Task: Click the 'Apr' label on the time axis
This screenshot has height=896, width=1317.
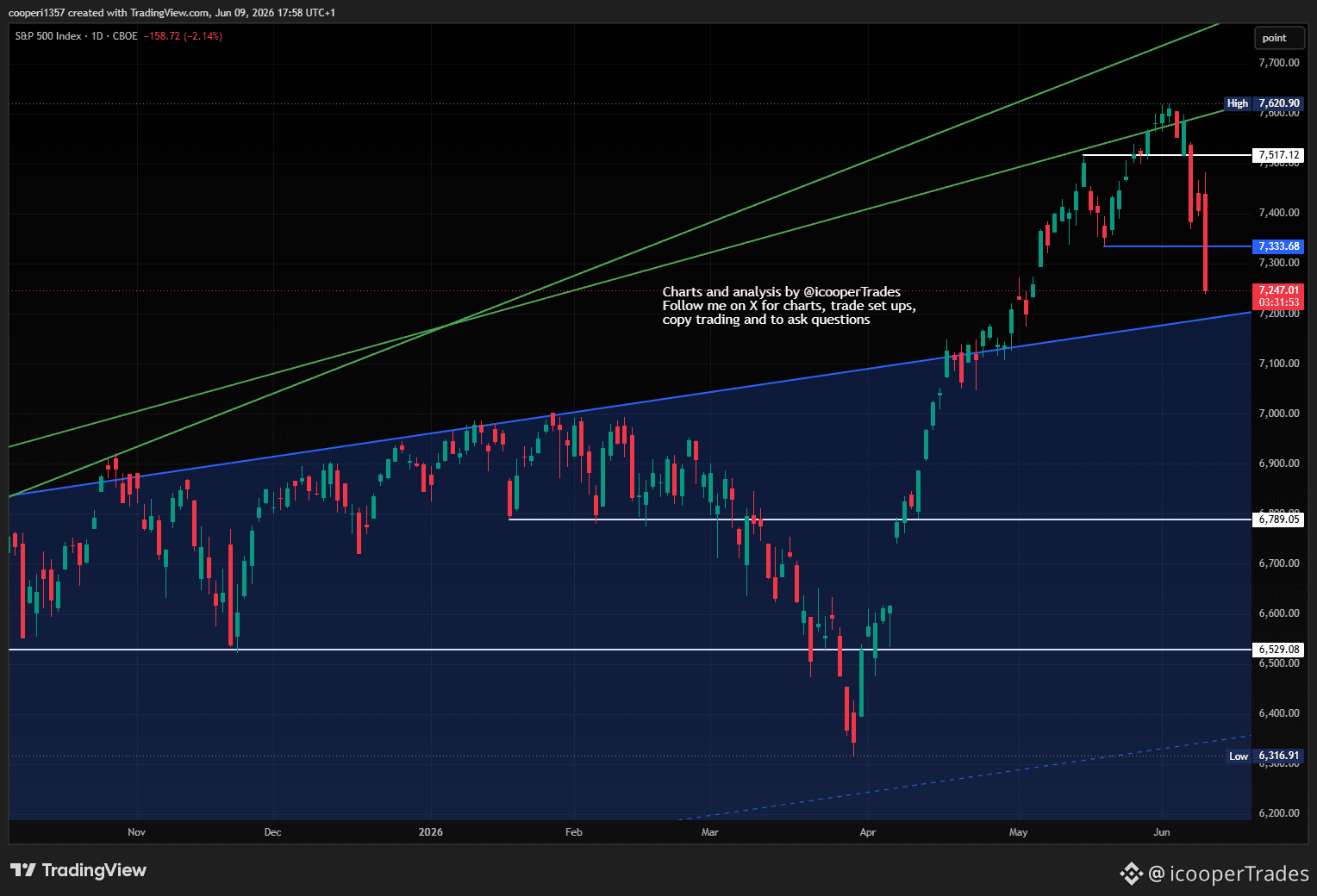Action: [x=867, y=832]
